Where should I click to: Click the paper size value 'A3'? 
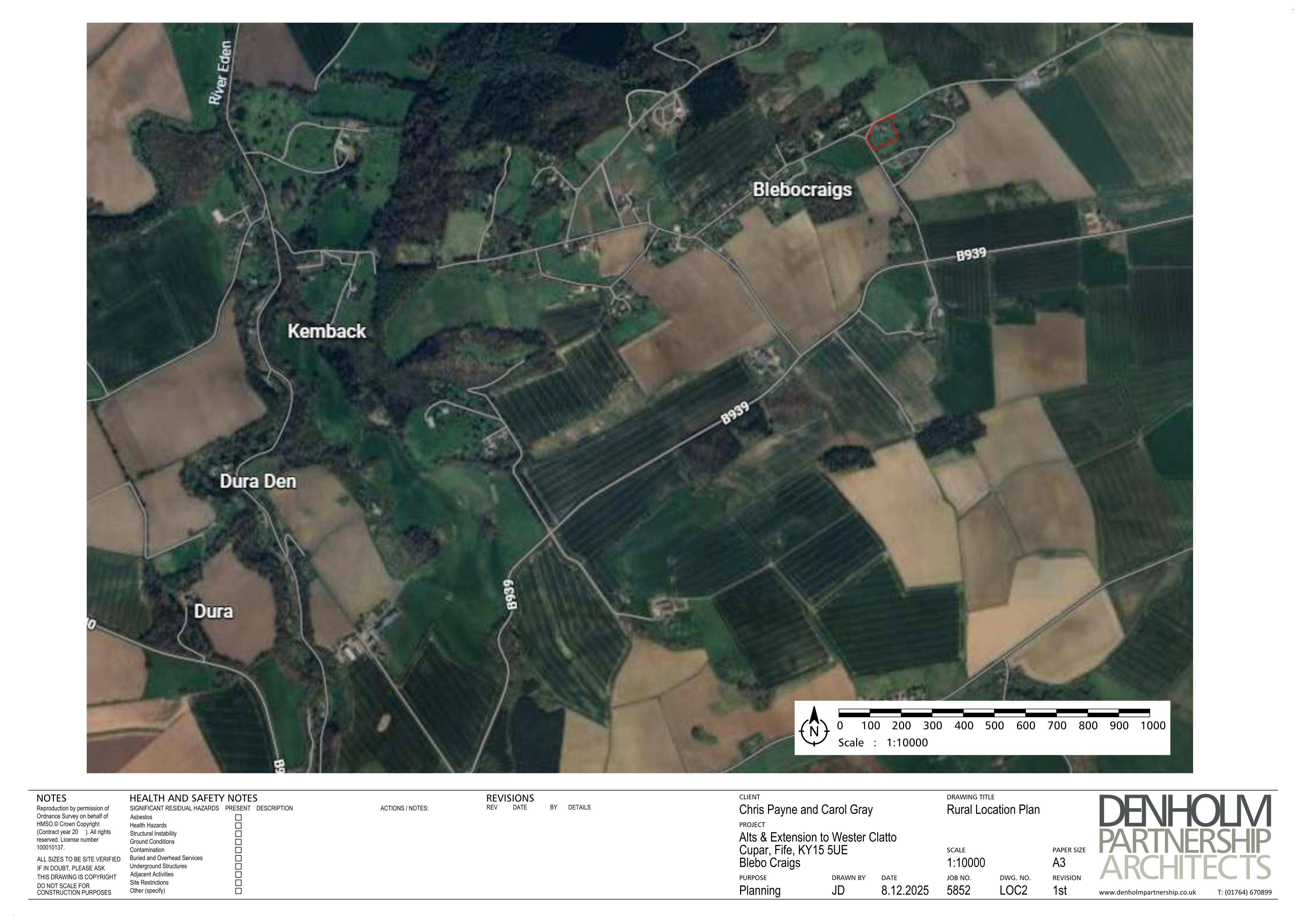(x=1059, y=863)
